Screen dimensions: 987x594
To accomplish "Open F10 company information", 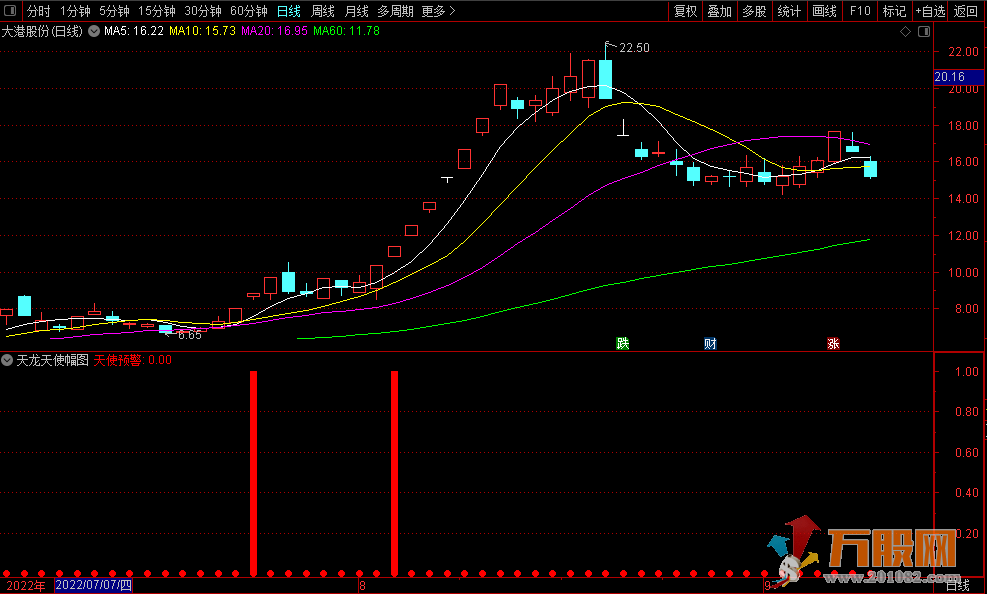I will 860,11.
